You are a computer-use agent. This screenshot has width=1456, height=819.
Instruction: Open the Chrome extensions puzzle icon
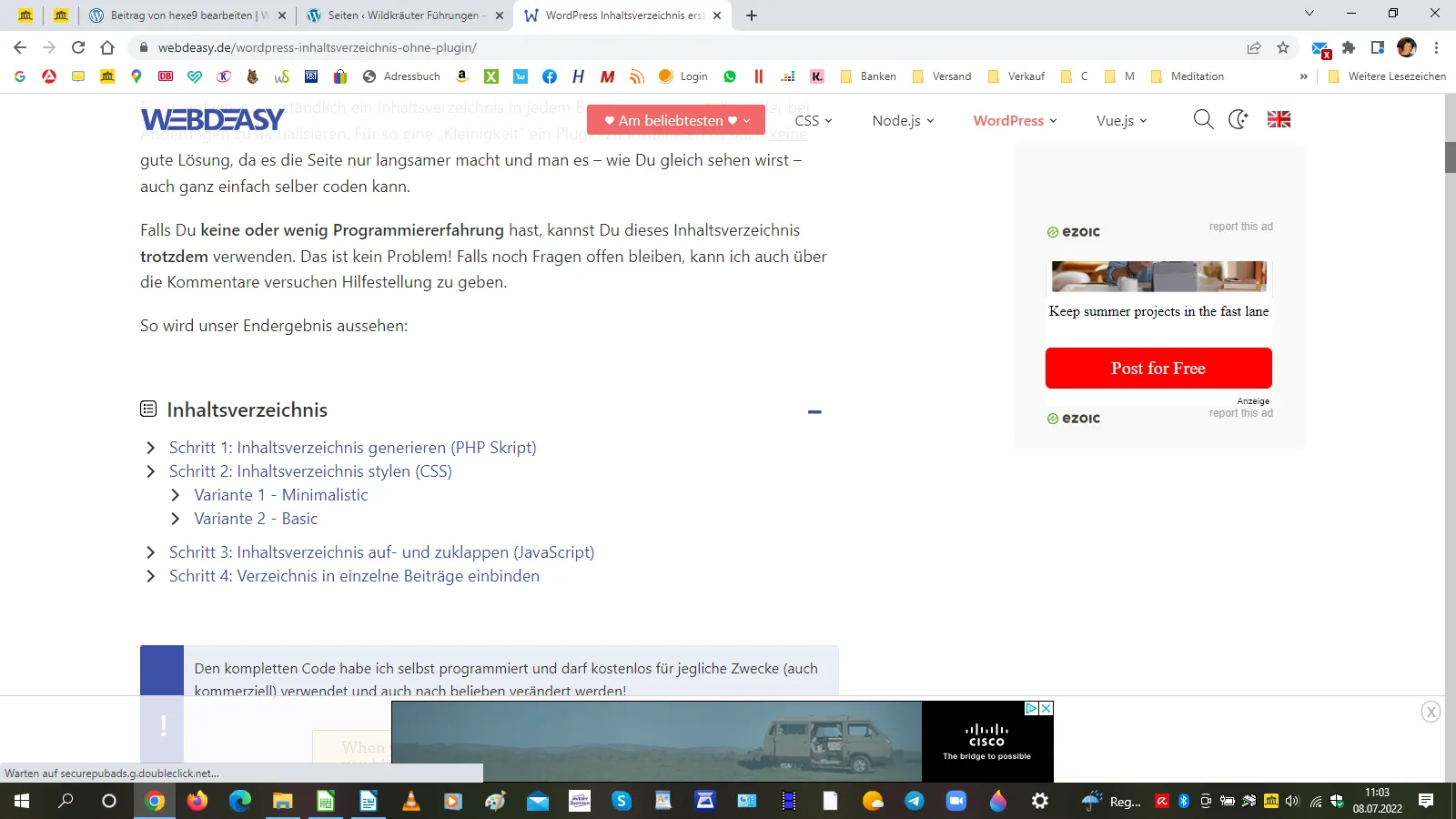coord(1349,47)
